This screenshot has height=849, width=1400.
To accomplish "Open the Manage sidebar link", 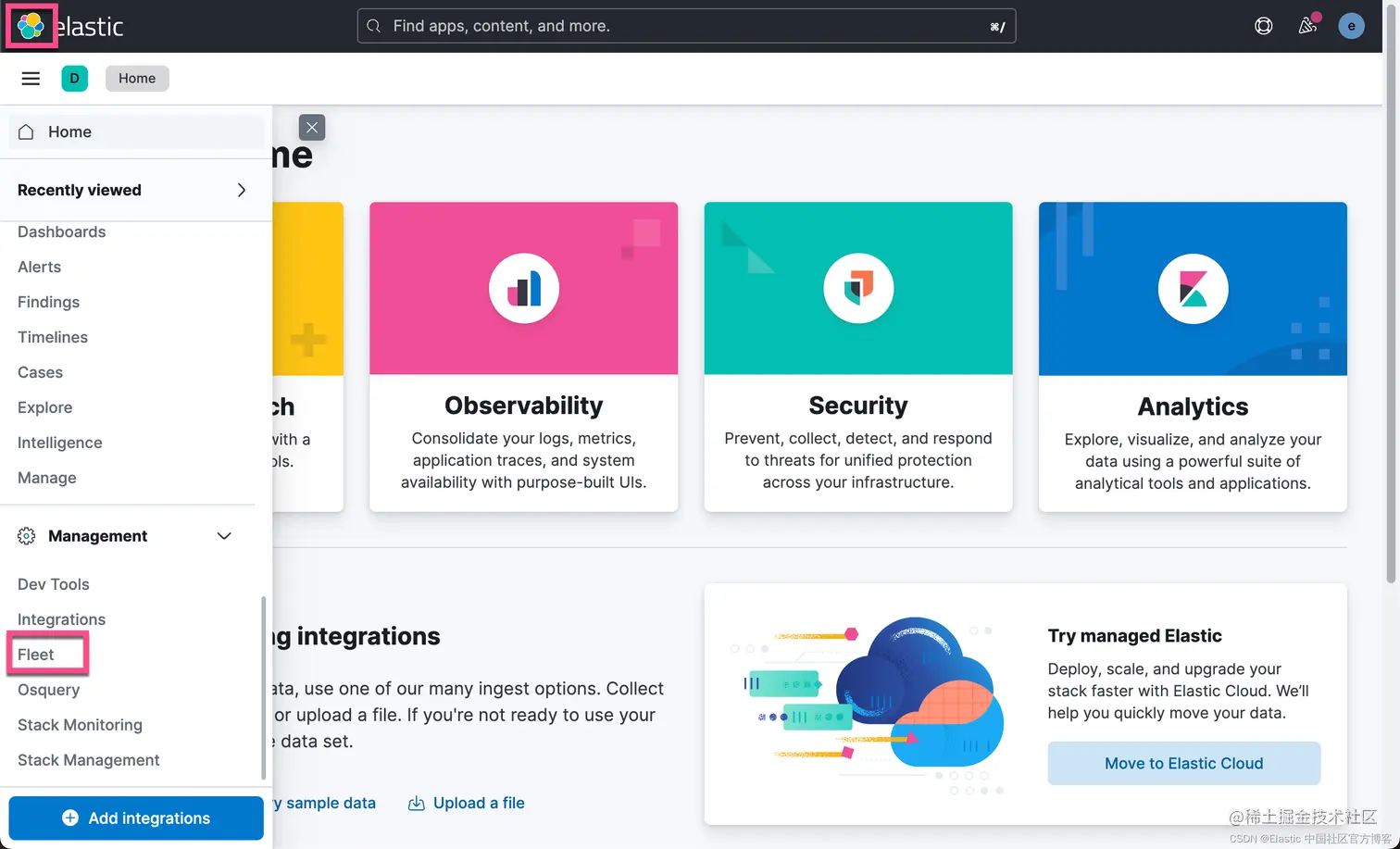I will [x=46, y=478].
